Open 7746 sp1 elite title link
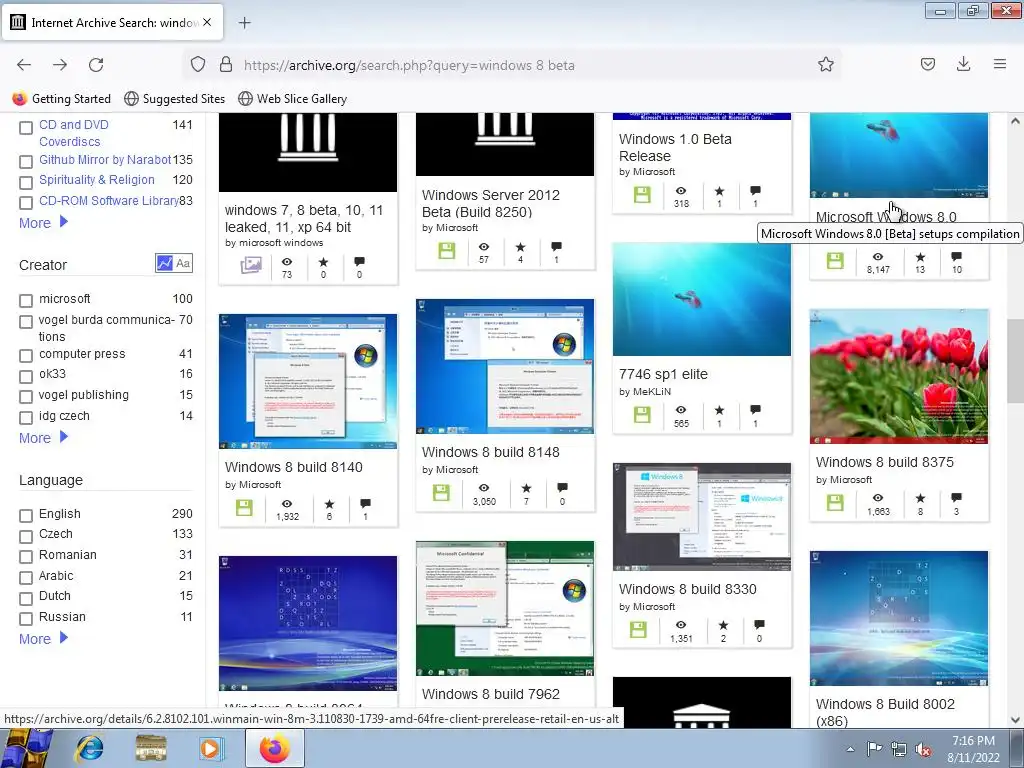The width and height of the screenshot is (1024, 768). 664,374
